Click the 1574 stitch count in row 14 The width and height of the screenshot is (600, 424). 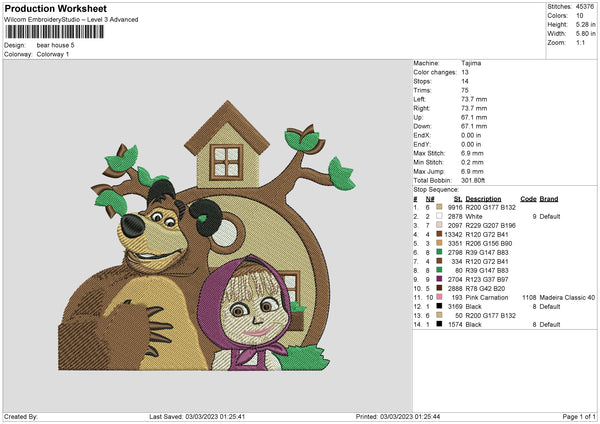tap(455, 325)
